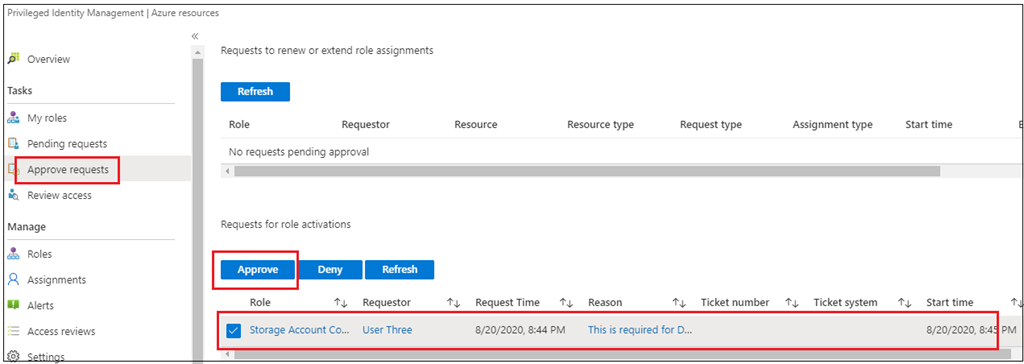
Task: Sort by Reason column arrows
Action: (x=680, y=303)
